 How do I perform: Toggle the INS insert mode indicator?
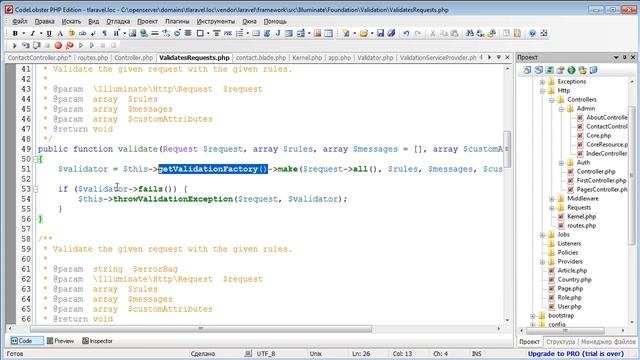476,353
